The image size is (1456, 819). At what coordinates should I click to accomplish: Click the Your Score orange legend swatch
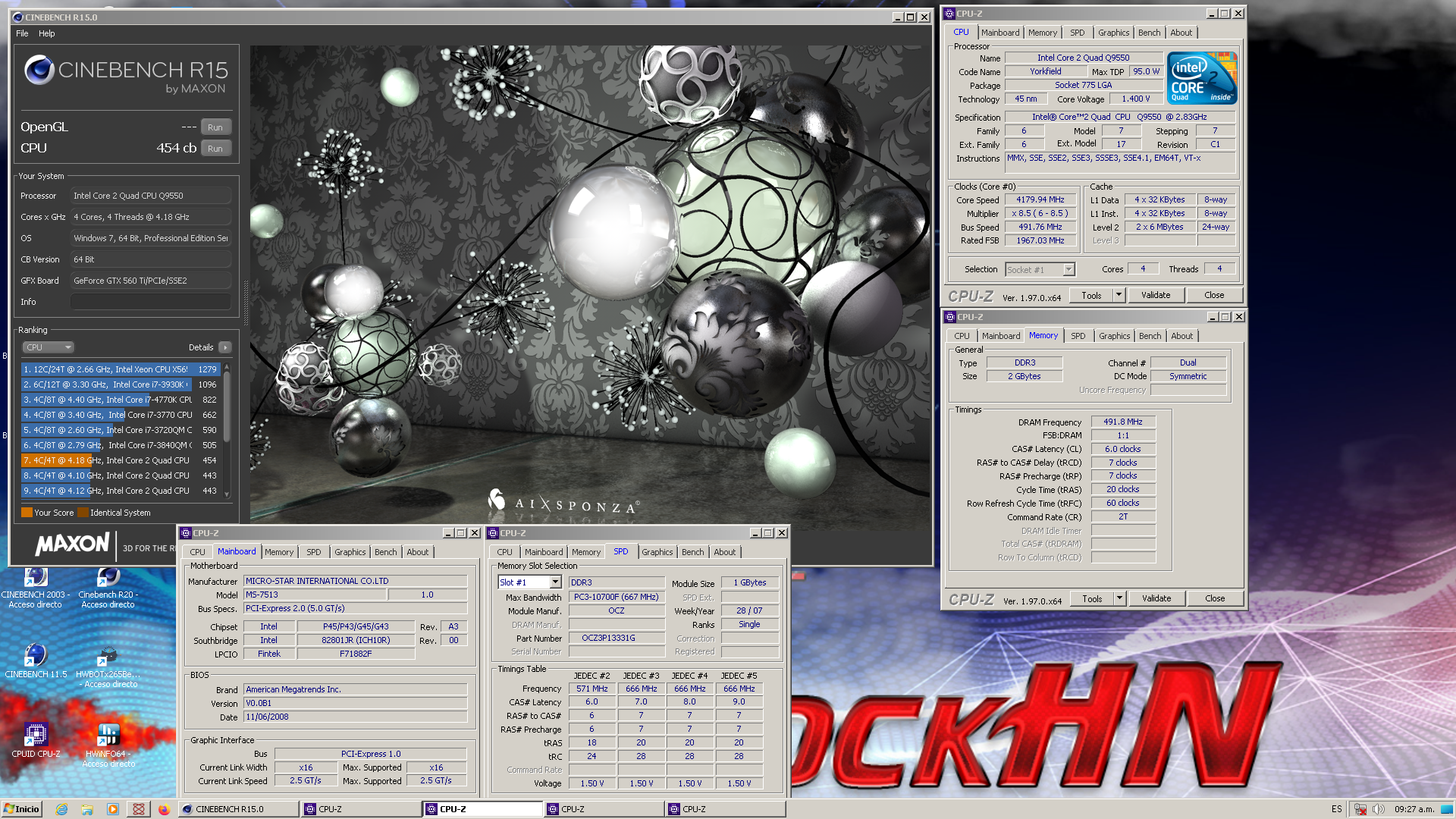[27, 513]
